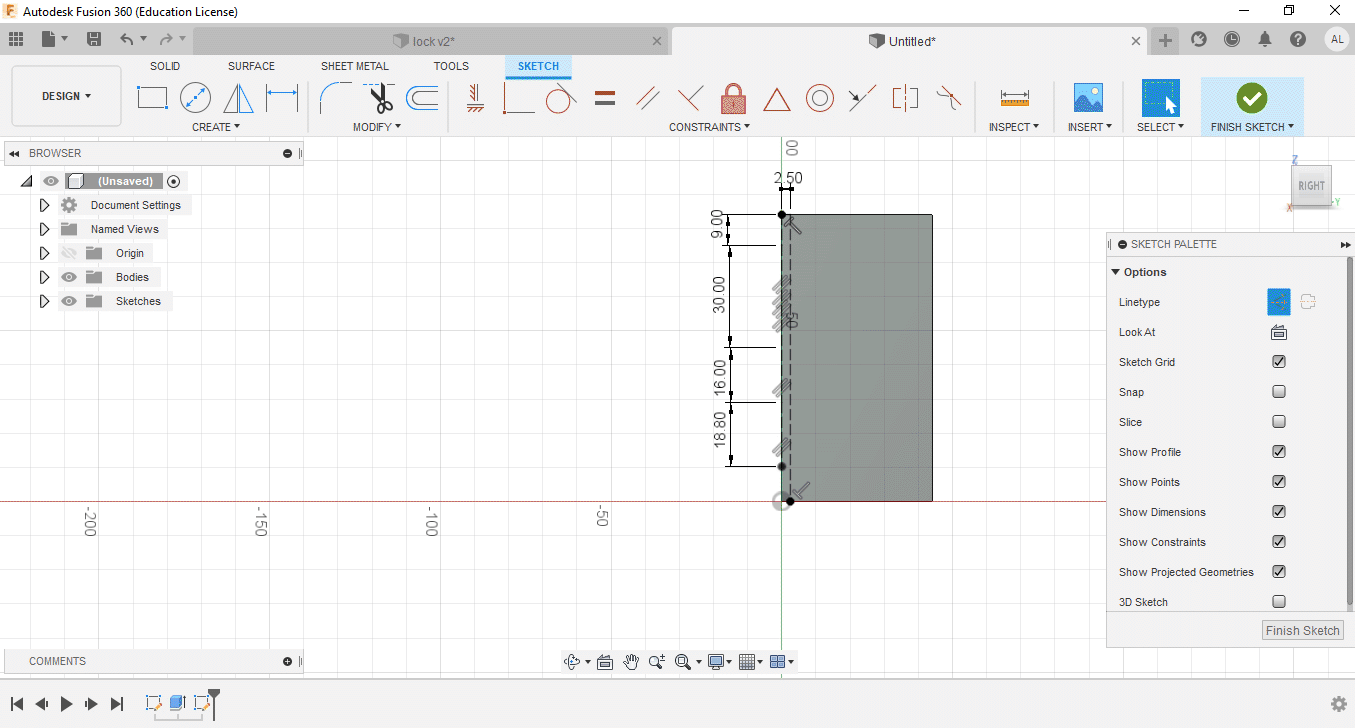This screenshot has width=1355, height=728.
Task: Select the 2-Point Rectangle tool
Action: (152, 98)
